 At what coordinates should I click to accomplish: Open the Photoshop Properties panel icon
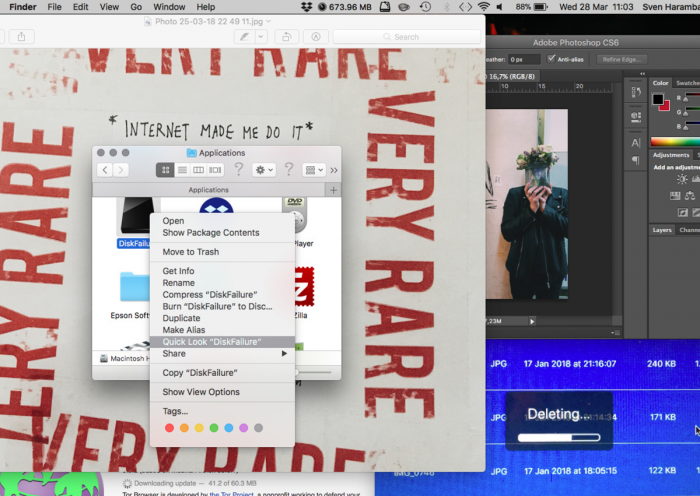[x=636, y=117]
